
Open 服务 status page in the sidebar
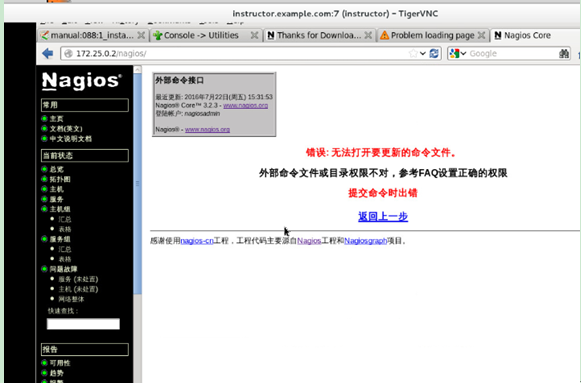[56, 199]
